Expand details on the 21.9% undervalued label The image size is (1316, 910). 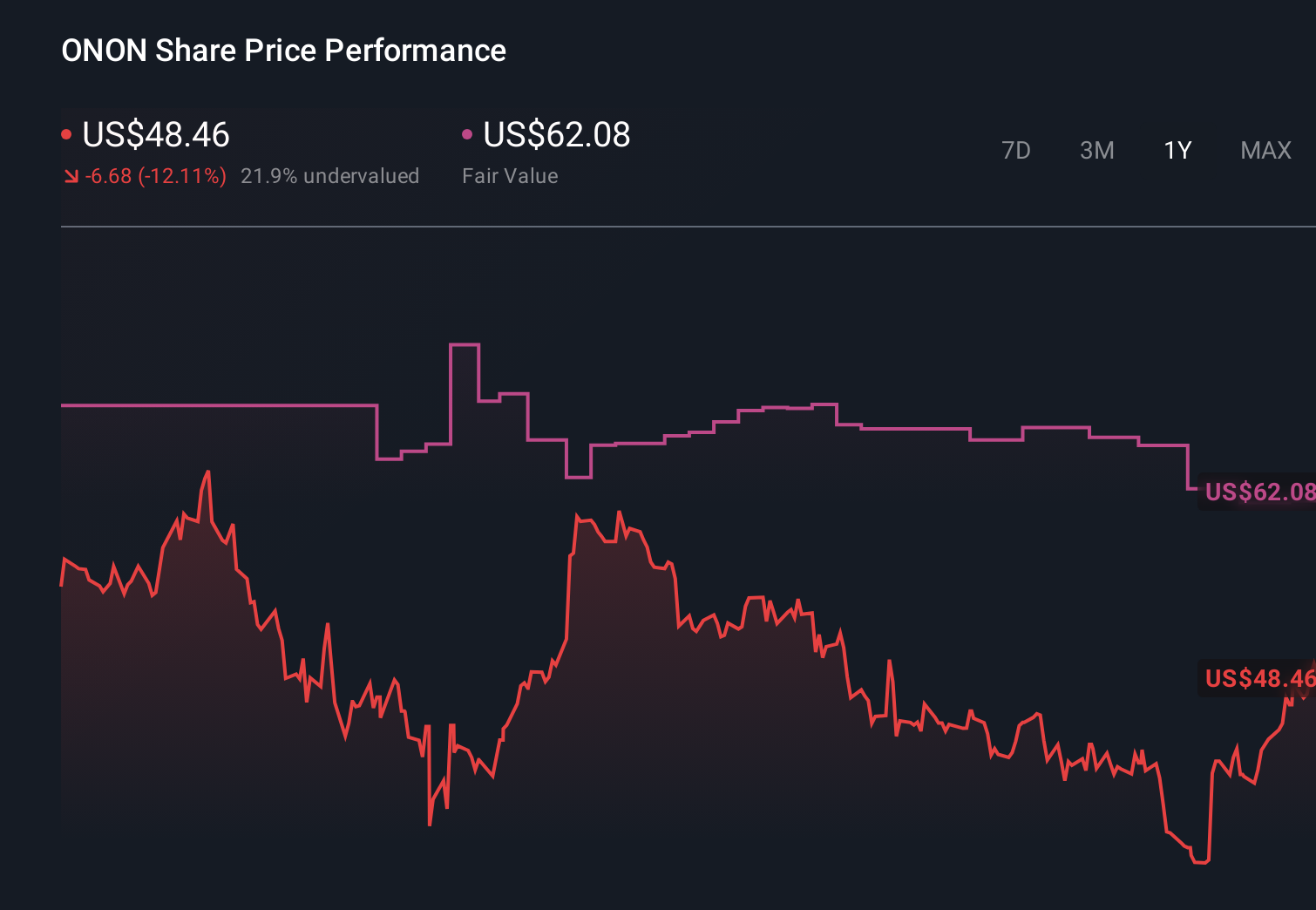click(x=330, y=175)
